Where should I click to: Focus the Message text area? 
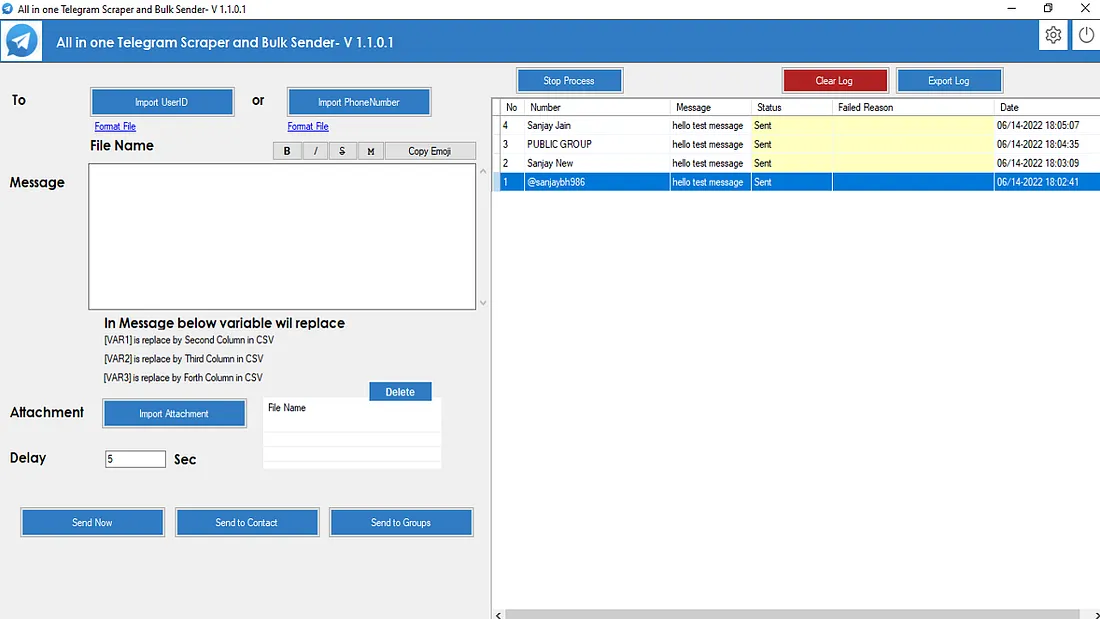click(x=282, y=237)
